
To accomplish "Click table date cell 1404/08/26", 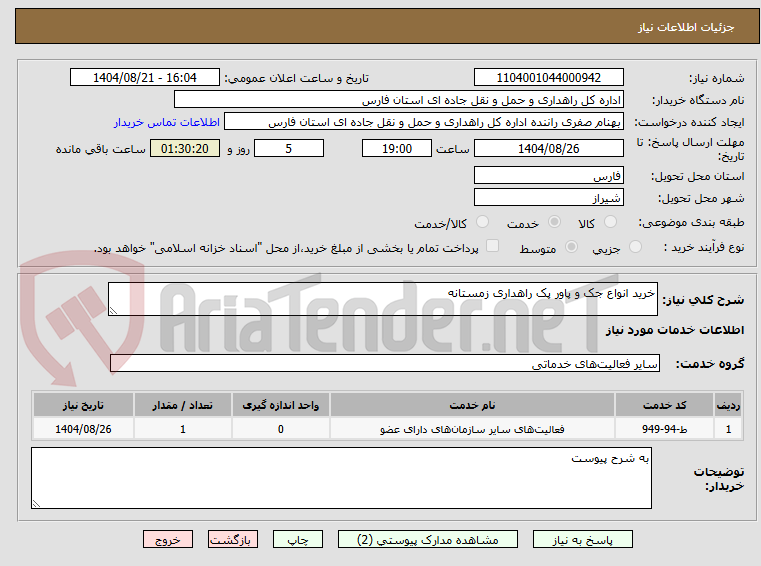I will pos(83,429).
